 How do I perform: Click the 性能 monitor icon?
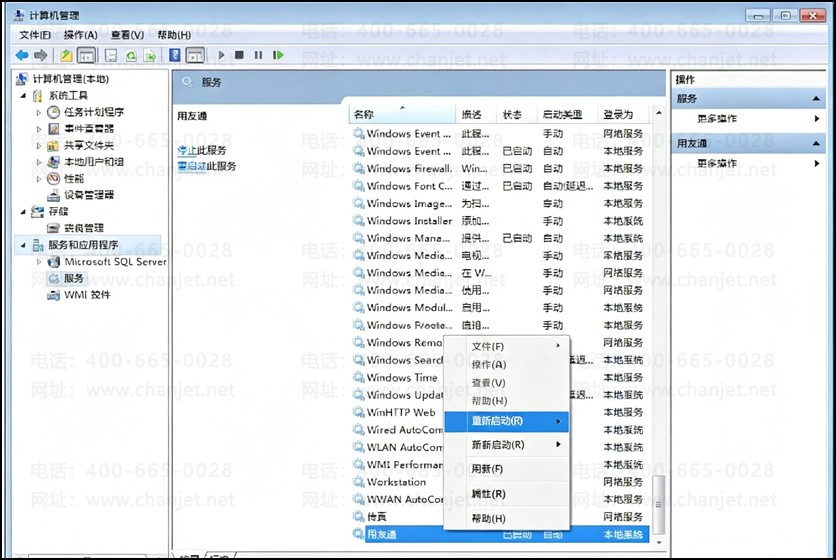(53, 178)
